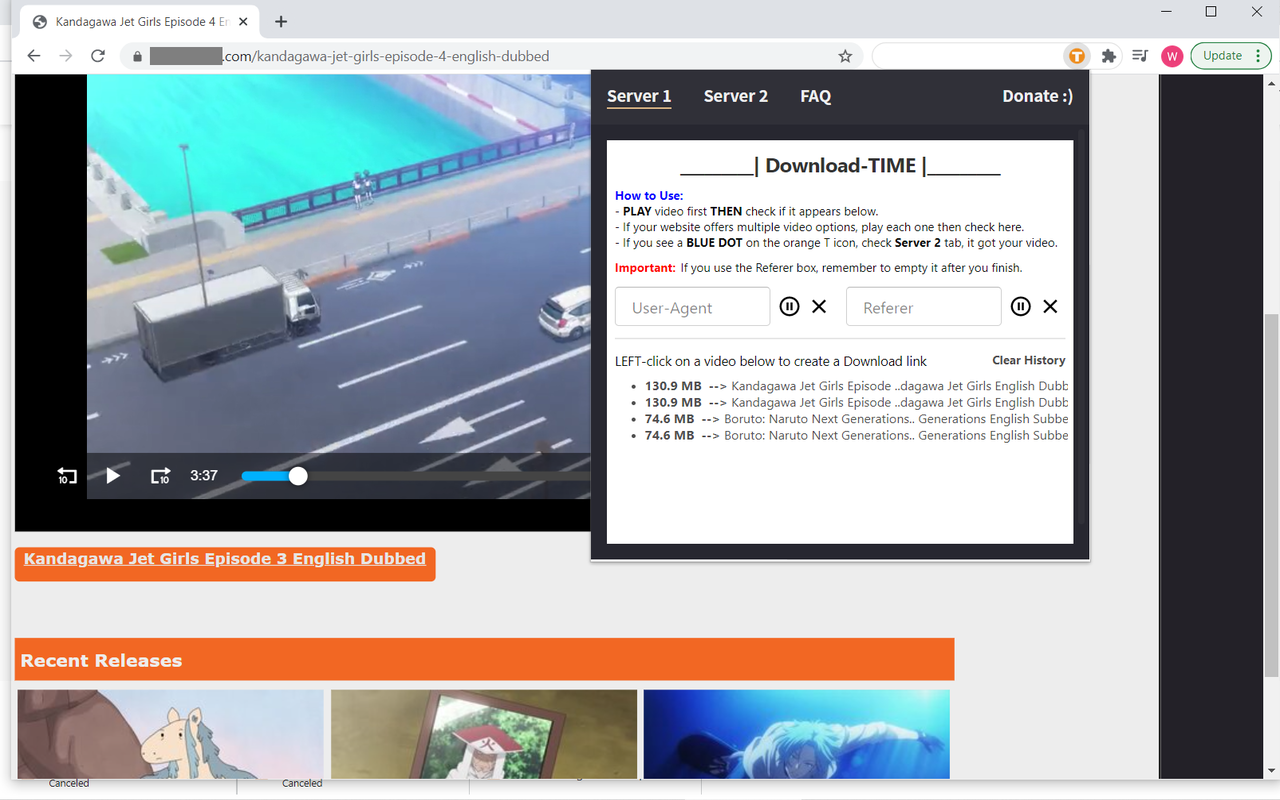Open the three-dot menu on the Update button
Viewport: 1280px width, 800px height.
tap(1257, 55)
